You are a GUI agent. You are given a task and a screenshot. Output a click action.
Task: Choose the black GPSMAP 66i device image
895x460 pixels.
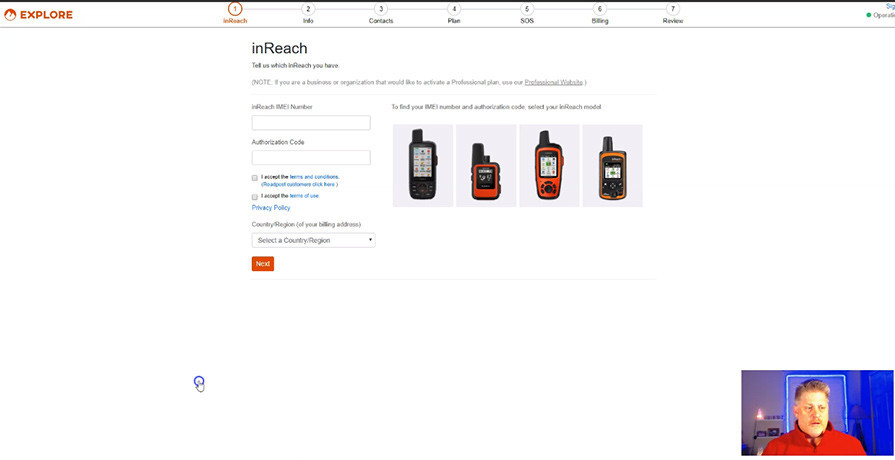(x=423, y=166)
